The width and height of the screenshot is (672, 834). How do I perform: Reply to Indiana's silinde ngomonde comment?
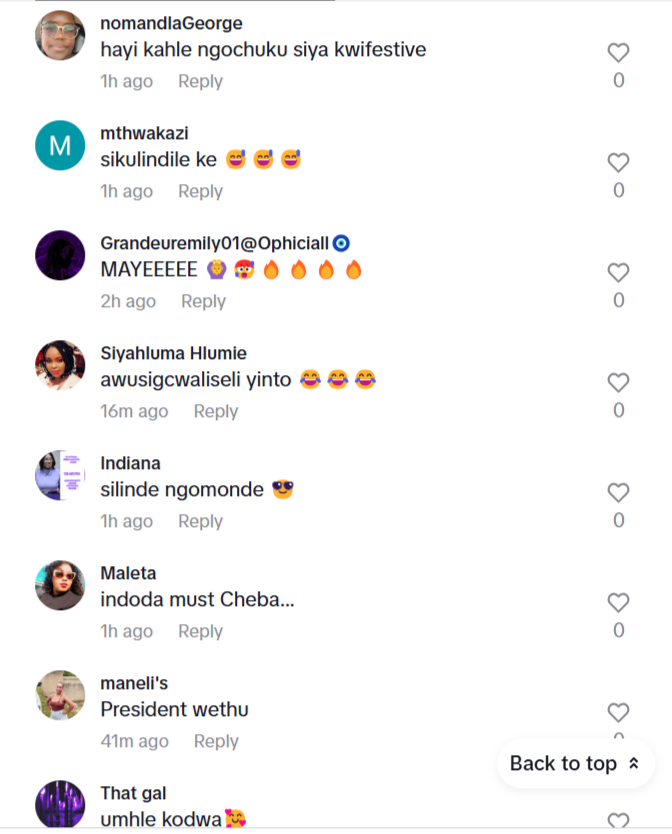[200, 521]
